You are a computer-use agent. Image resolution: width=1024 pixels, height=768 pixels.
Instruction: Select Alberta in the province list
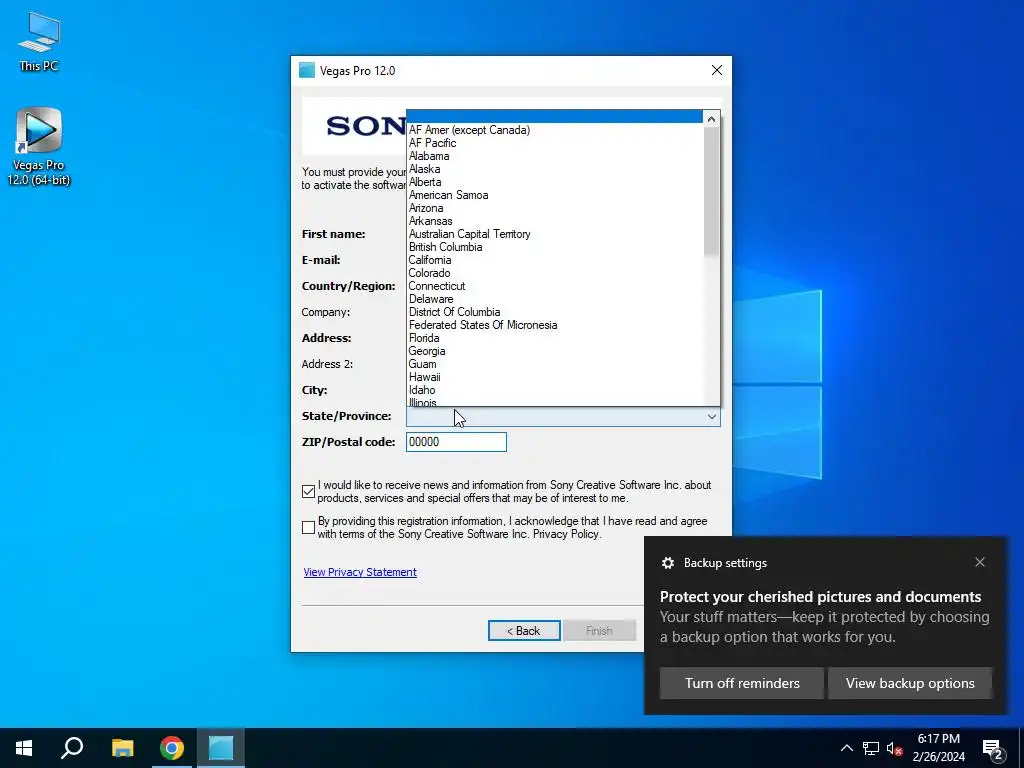pyautogui.click(x=554, y=182)
